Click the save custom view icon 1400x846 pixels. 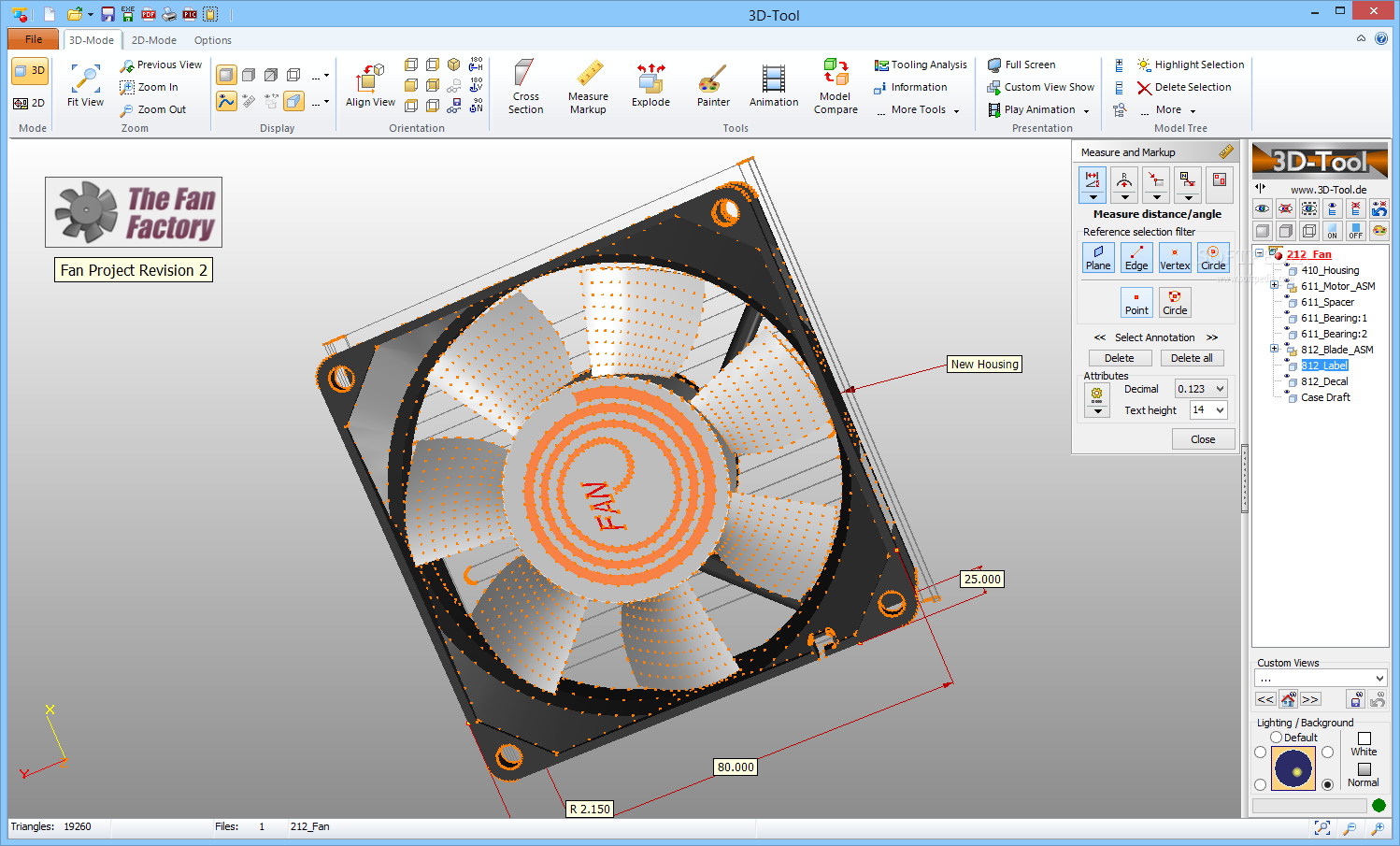pyautogui.click(x=1356, y=699)
